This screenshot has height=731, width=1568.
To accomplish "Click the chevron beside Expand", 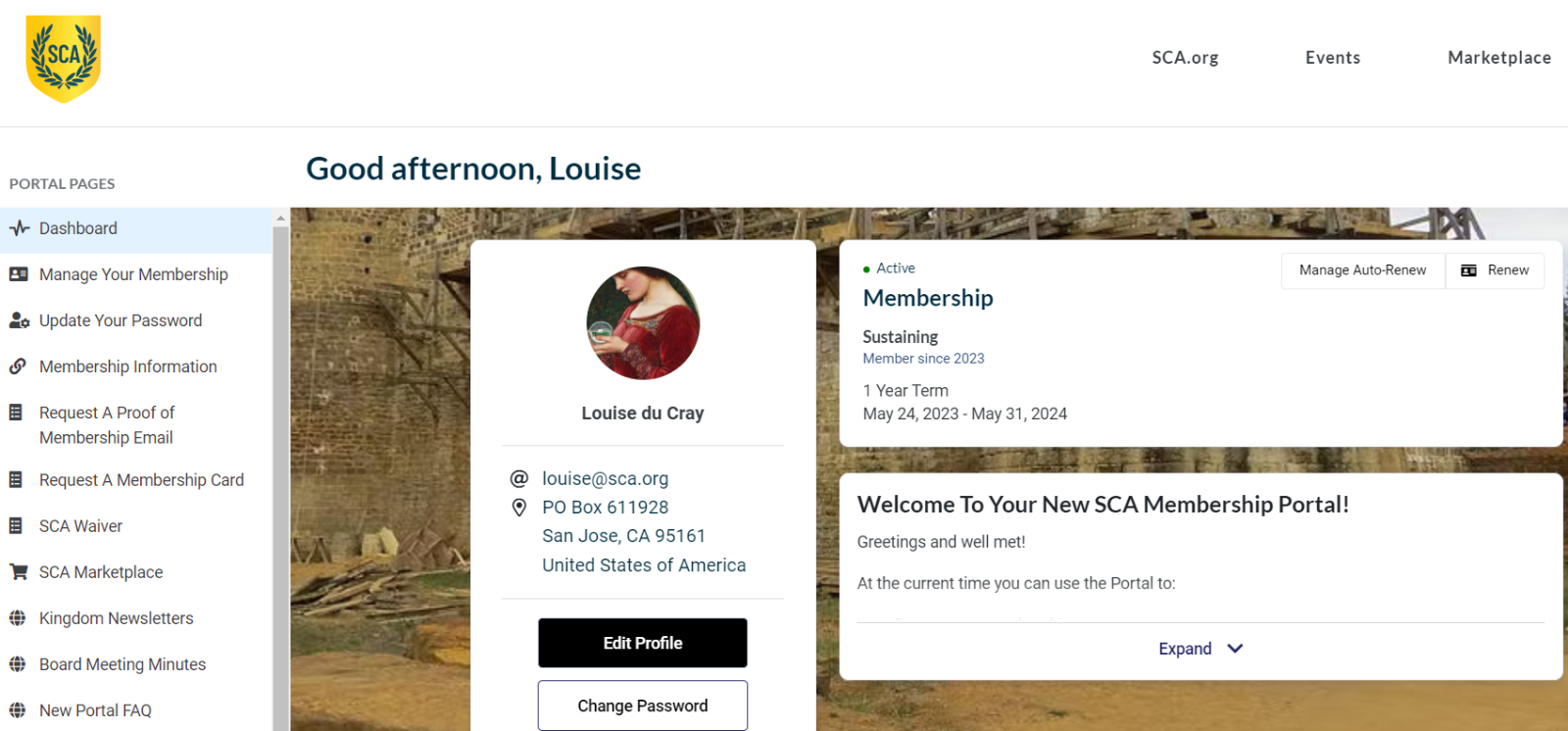I will point(1235,649).
